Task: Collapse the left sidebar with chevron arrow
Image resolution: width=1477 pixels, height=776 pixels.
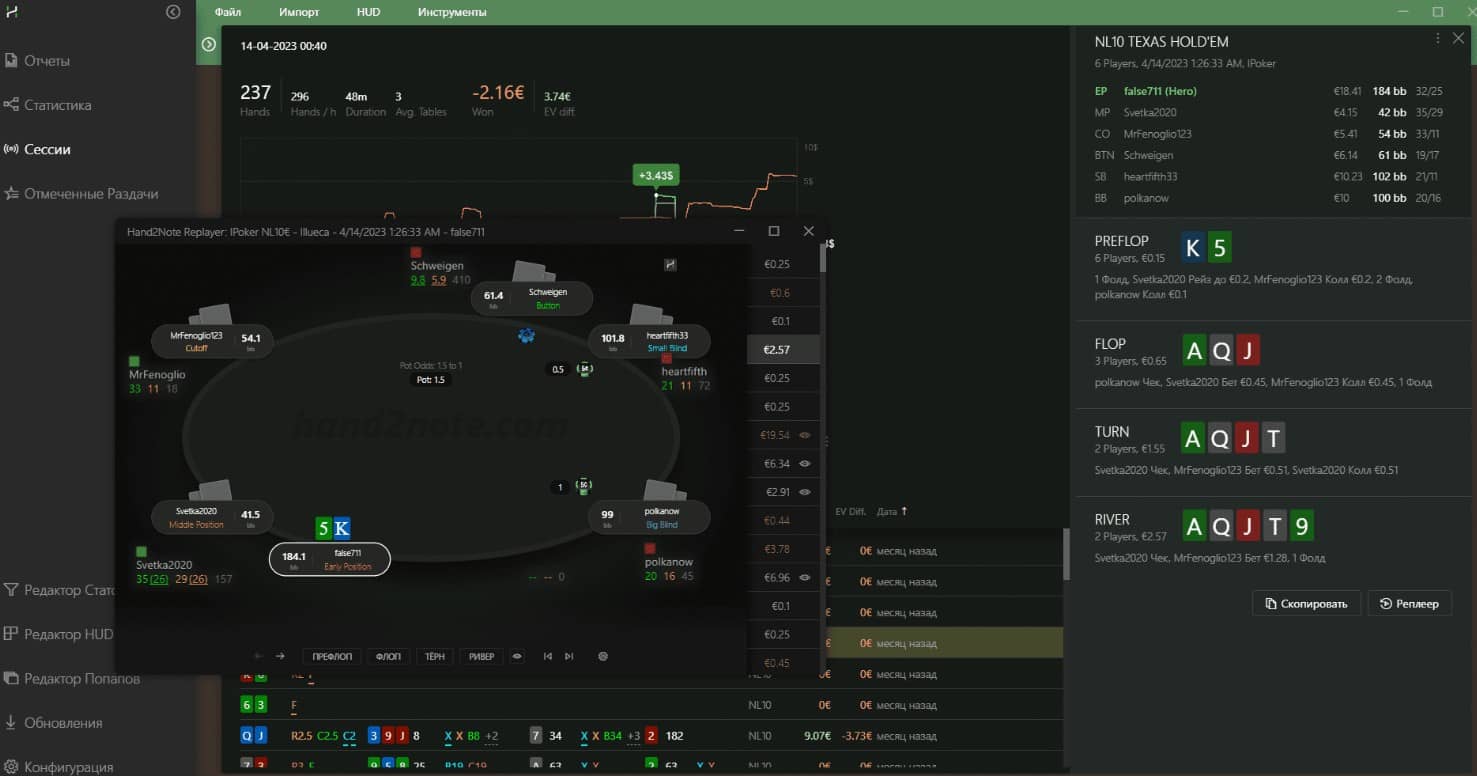Action: pyautogui.click(x=173, y=12)
